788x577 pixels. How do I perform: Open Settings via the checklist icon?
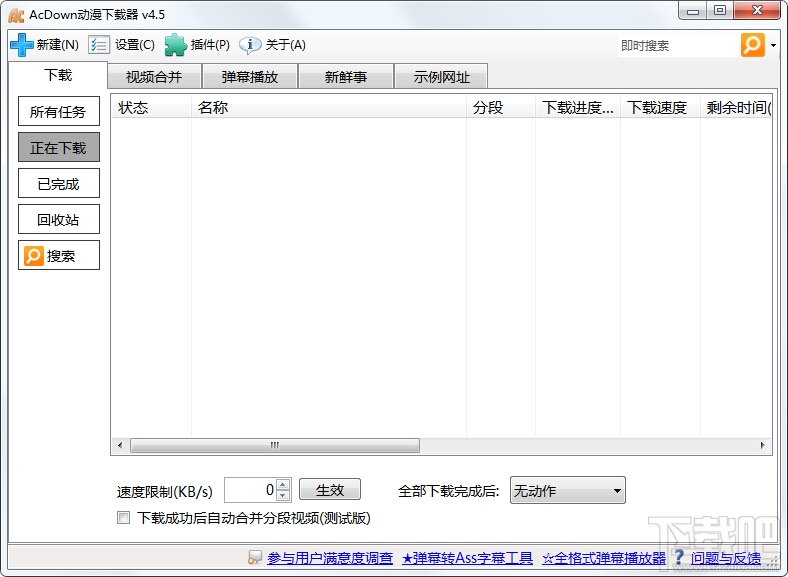99,45
